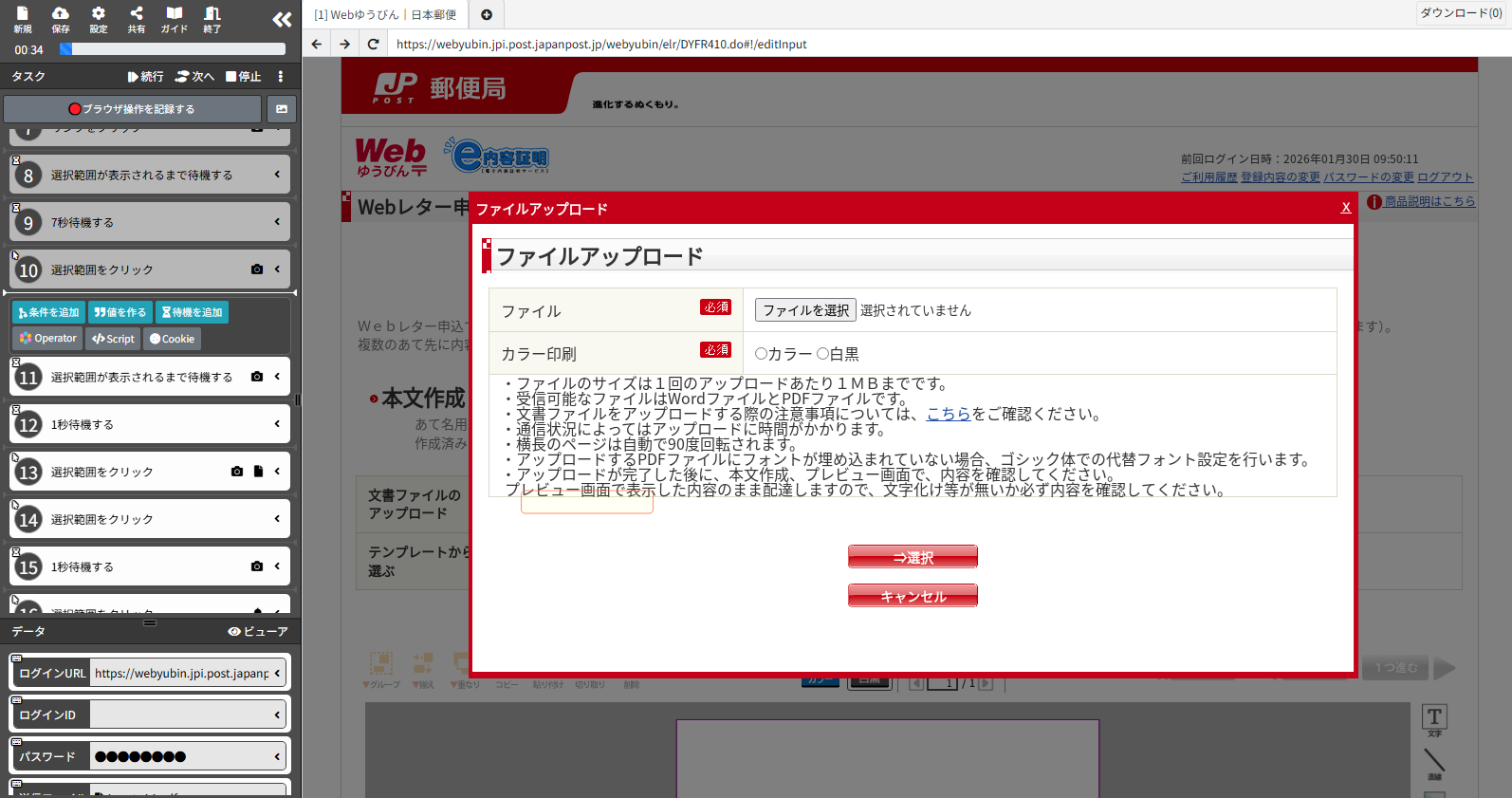Expand task 13 chevron
This screenshot has width=1512, height=798.
[277, 472]
